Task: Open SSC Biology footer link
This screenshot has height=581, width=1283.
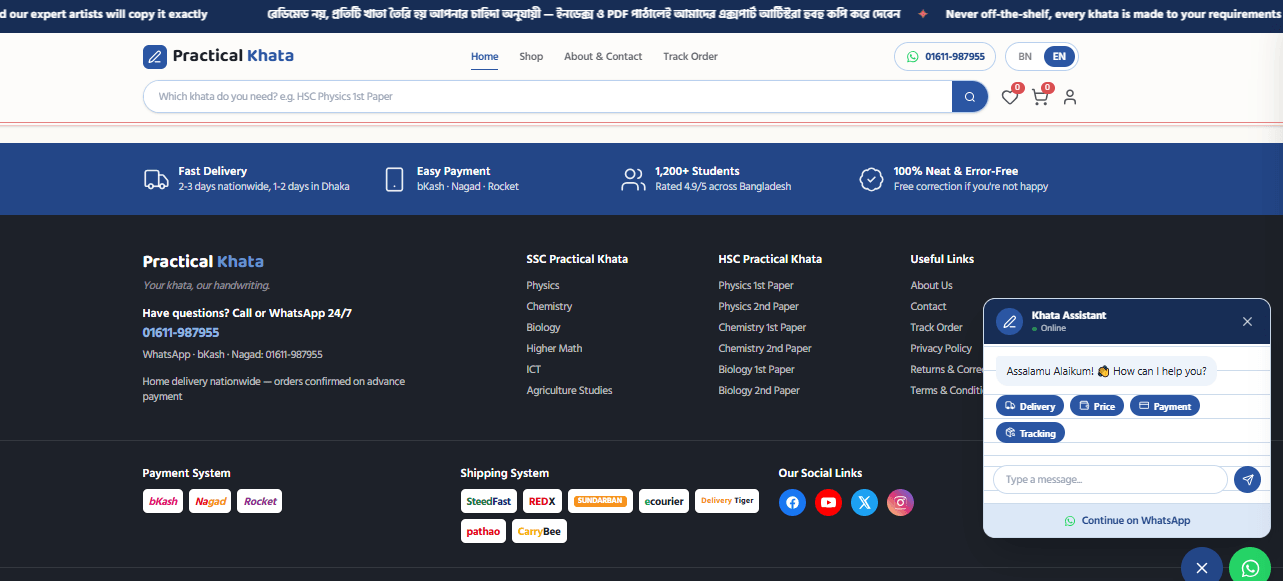Action: point(543,328)
